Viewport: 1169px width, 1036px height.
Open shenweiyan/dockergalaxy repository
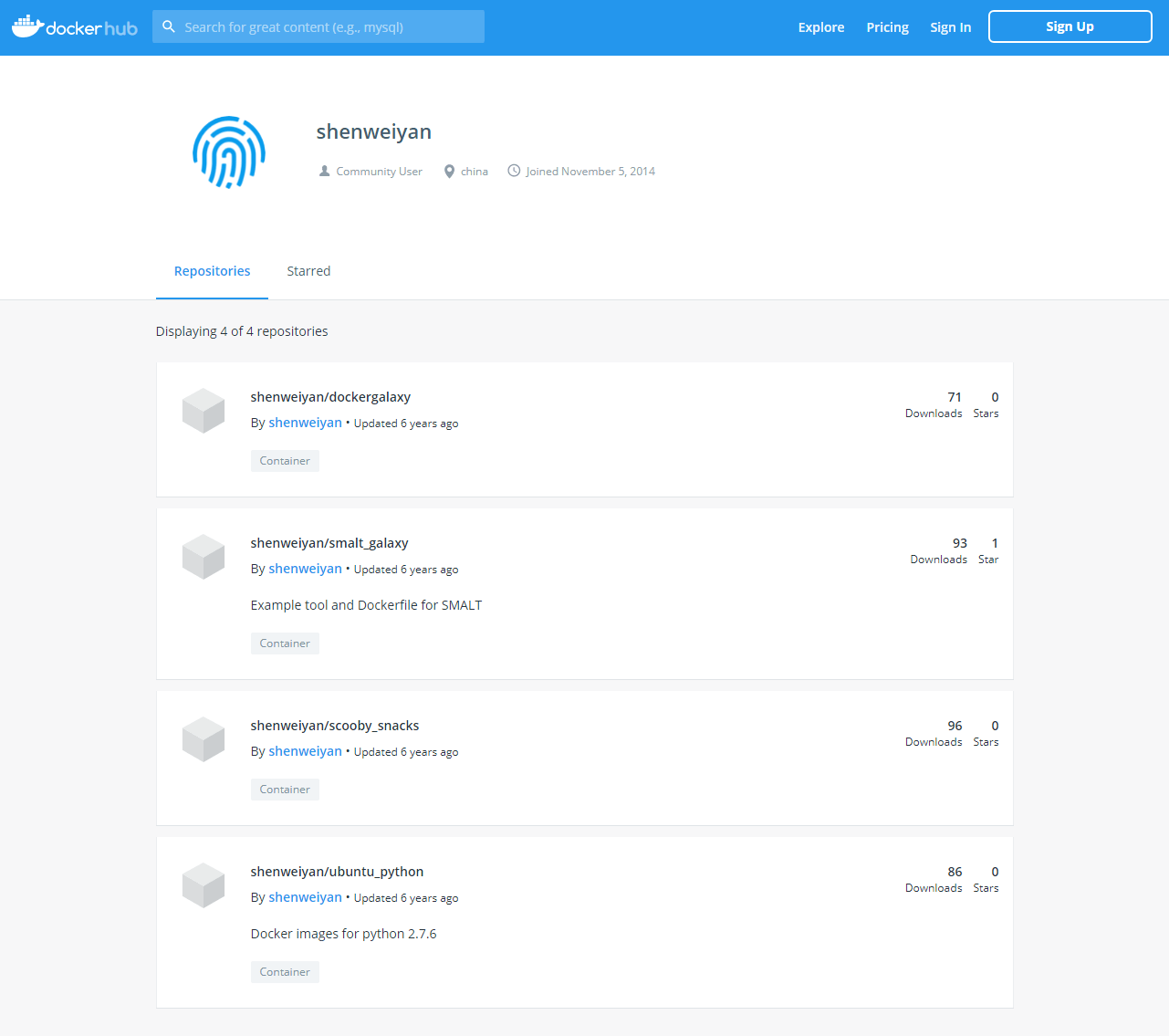(x=330, y=397)
